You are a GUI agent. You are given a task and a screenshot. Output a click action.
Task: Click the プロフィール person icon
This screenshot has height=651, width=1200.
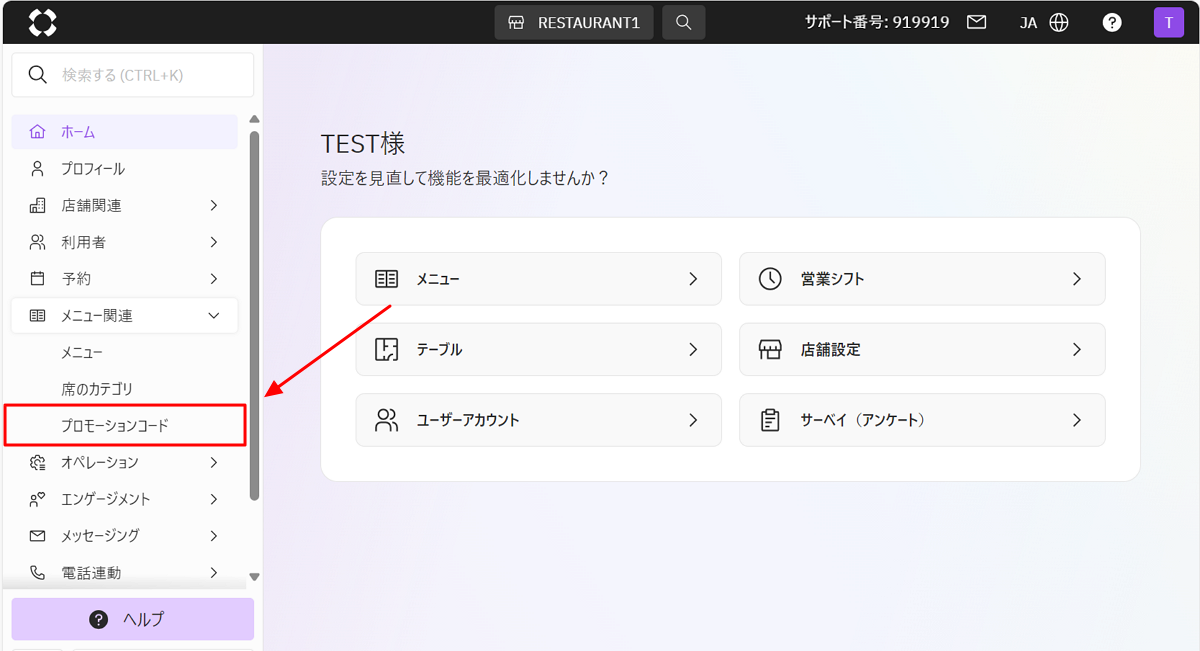[38, 169]
